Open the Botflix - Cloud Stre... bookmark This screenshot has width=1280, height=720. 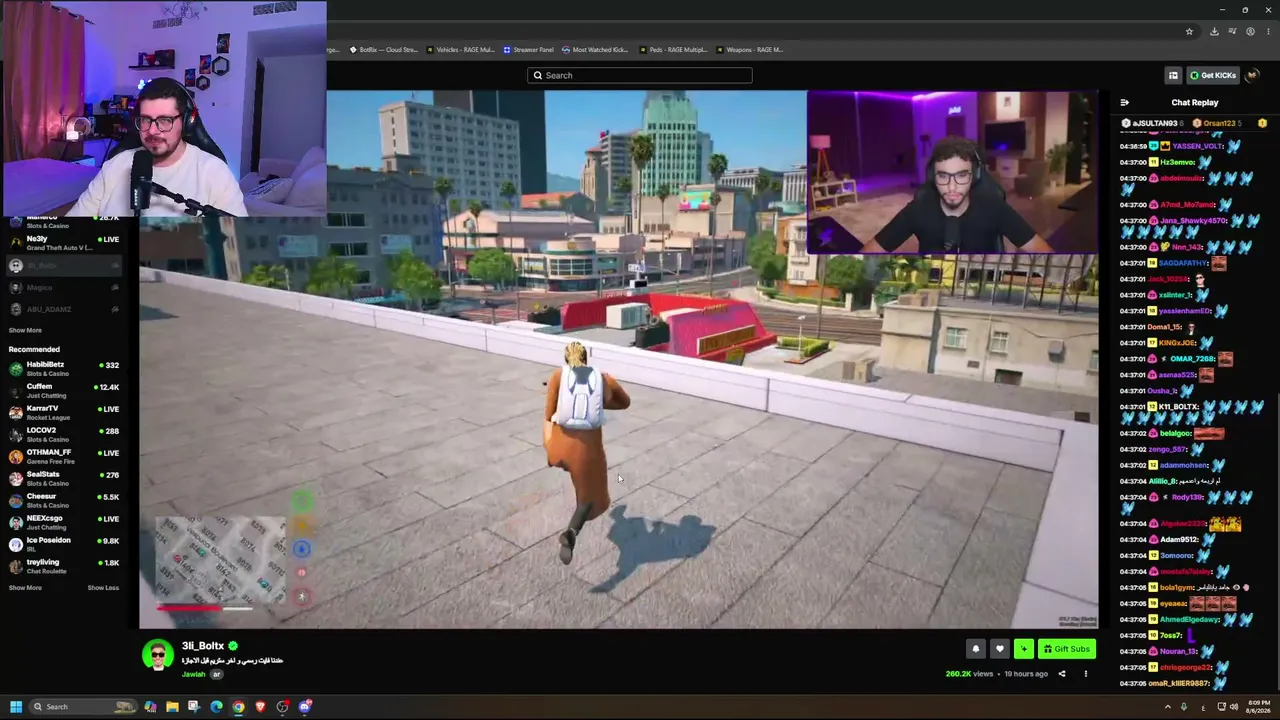click(x=383, y=50)
